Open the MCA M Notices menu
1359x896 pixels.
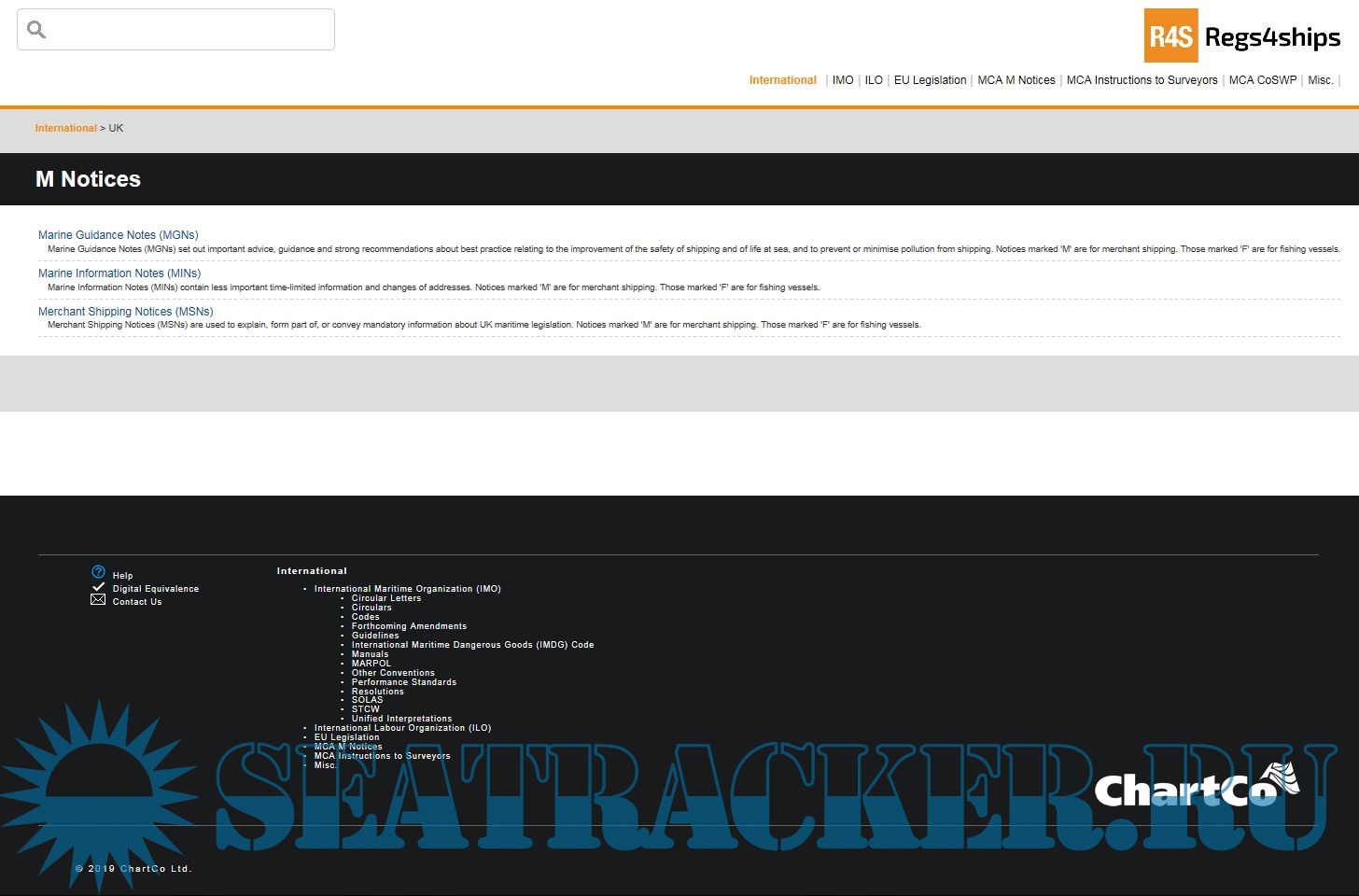pos(1016,80)
